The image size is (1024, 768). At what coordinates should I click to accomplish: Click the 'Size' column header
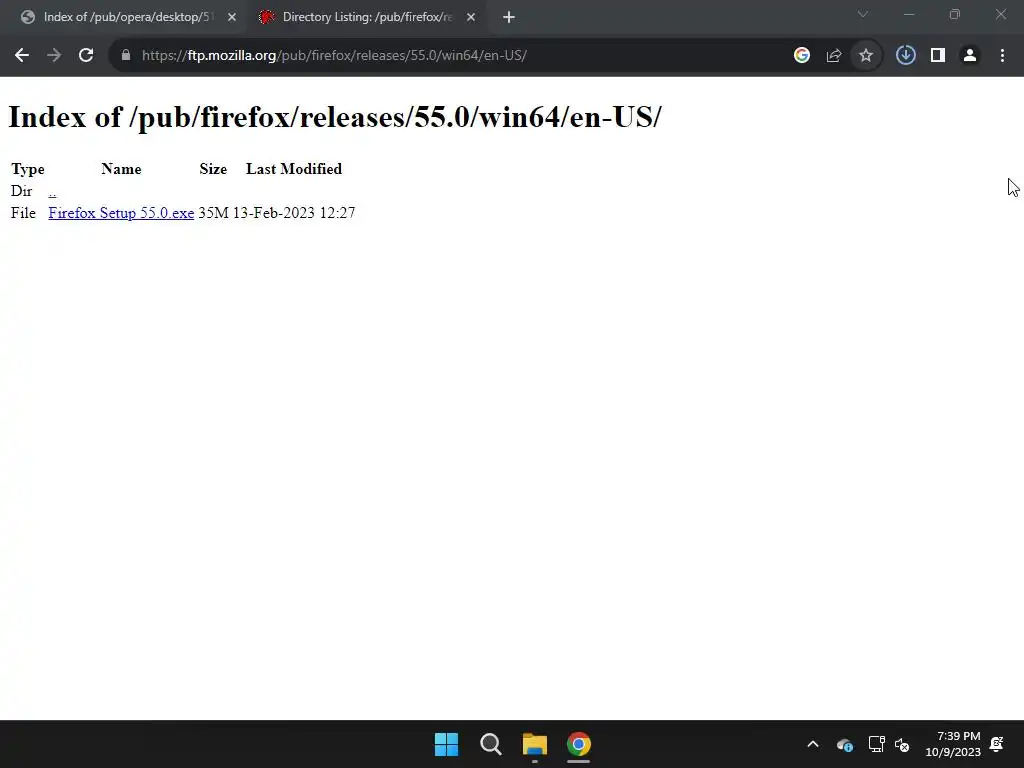213,169
